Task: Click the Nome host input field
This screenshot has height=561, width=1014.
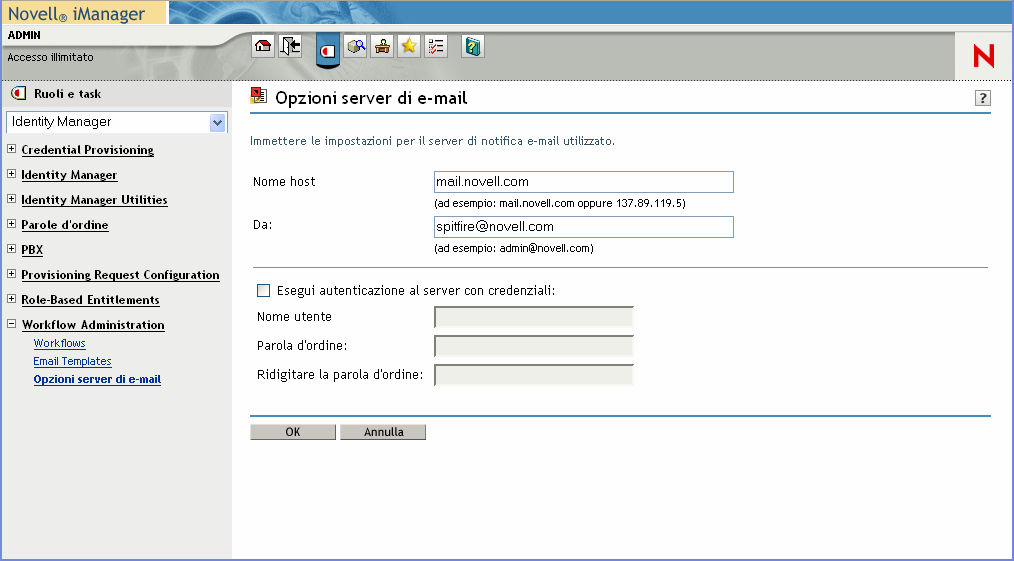Action: click(x=583, y=182)
